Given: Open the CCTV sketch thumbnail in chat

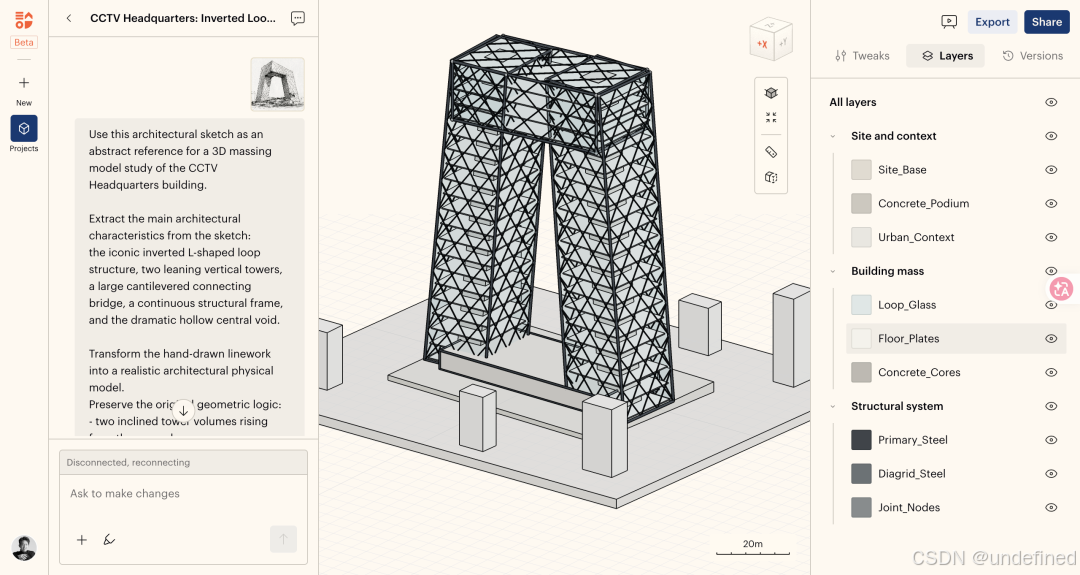Looking at the screenshot, I should 278,85.
